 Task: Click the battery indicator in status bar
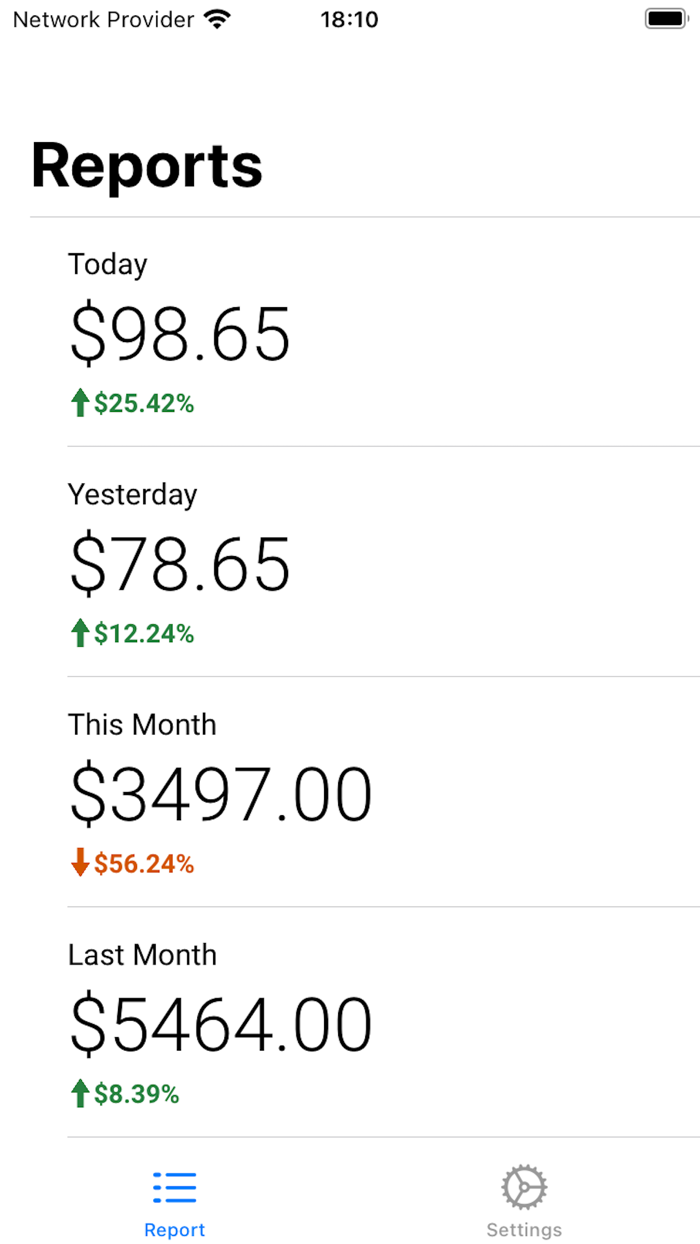pos(665,17)
